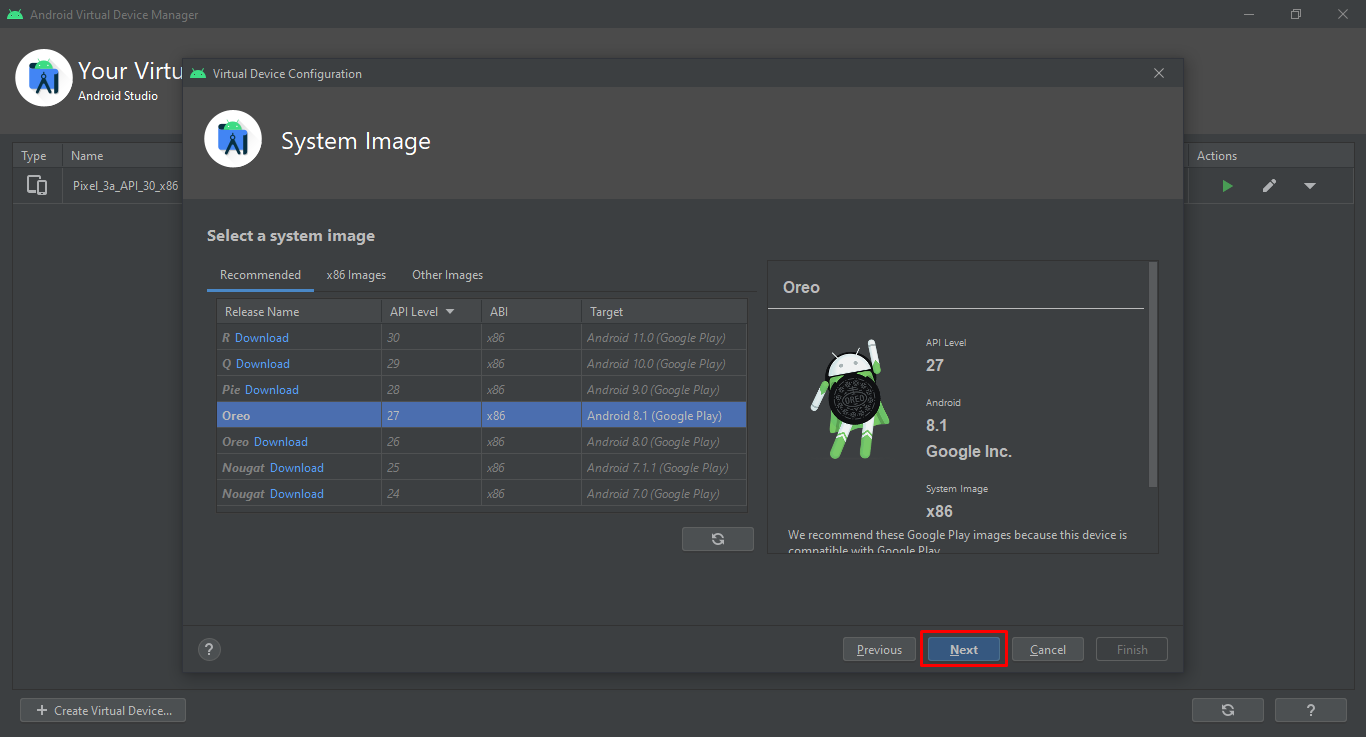Viewport: 1366px width, 737px height.
Task: Restore down the AVD Manager window
Action: coord(1296,14)
